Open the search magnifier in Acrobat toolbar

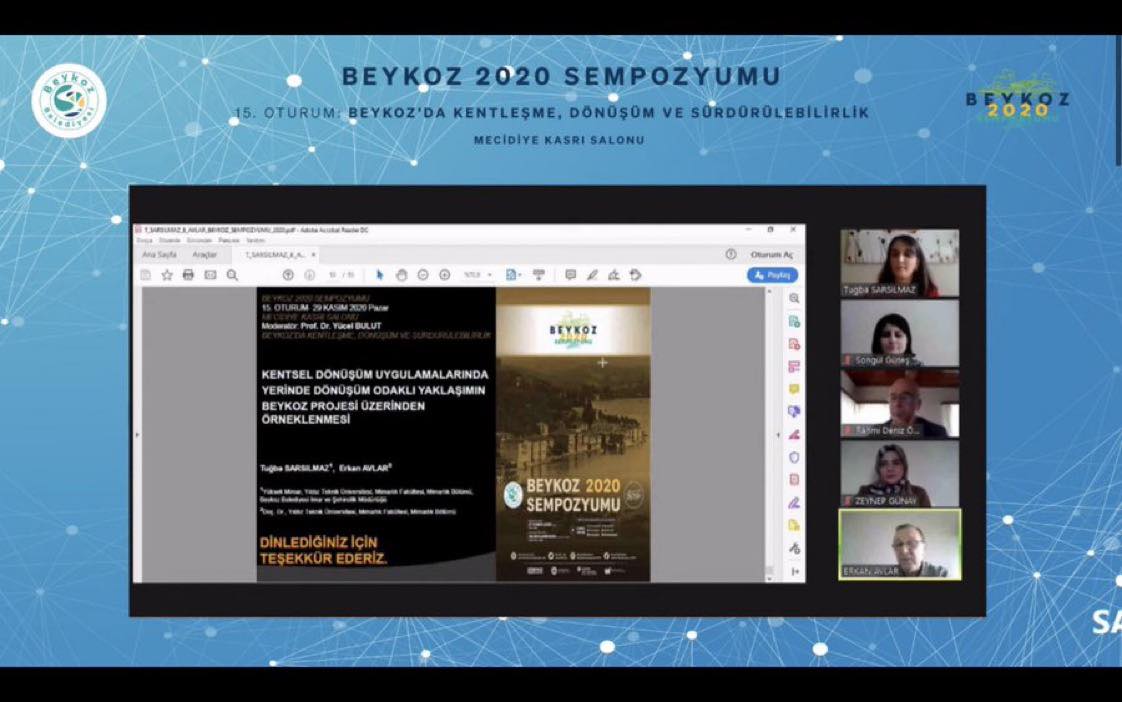[232, 275]
